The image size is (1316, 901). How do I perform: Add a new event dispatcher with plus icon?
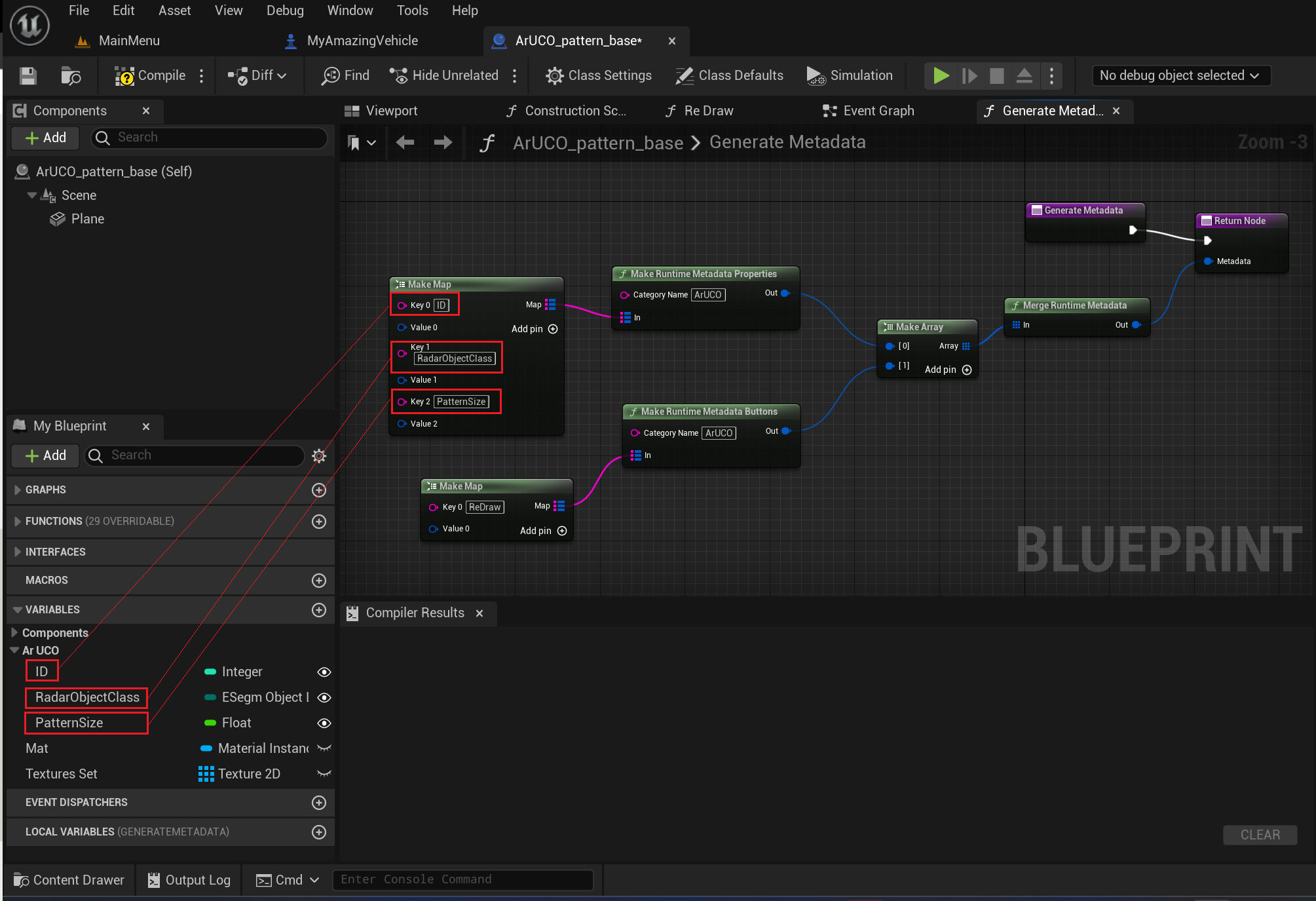(x=319, y=803)
